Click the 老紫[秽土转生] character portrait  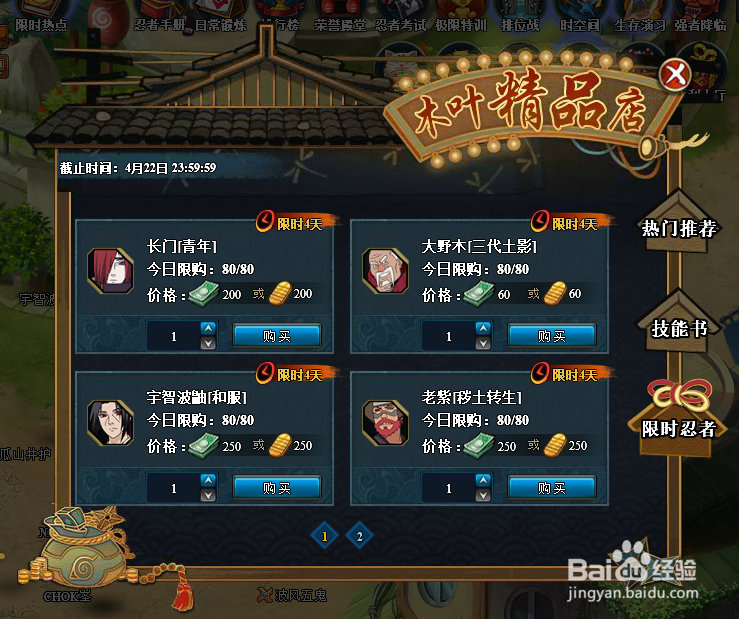(x=385, y=422)
